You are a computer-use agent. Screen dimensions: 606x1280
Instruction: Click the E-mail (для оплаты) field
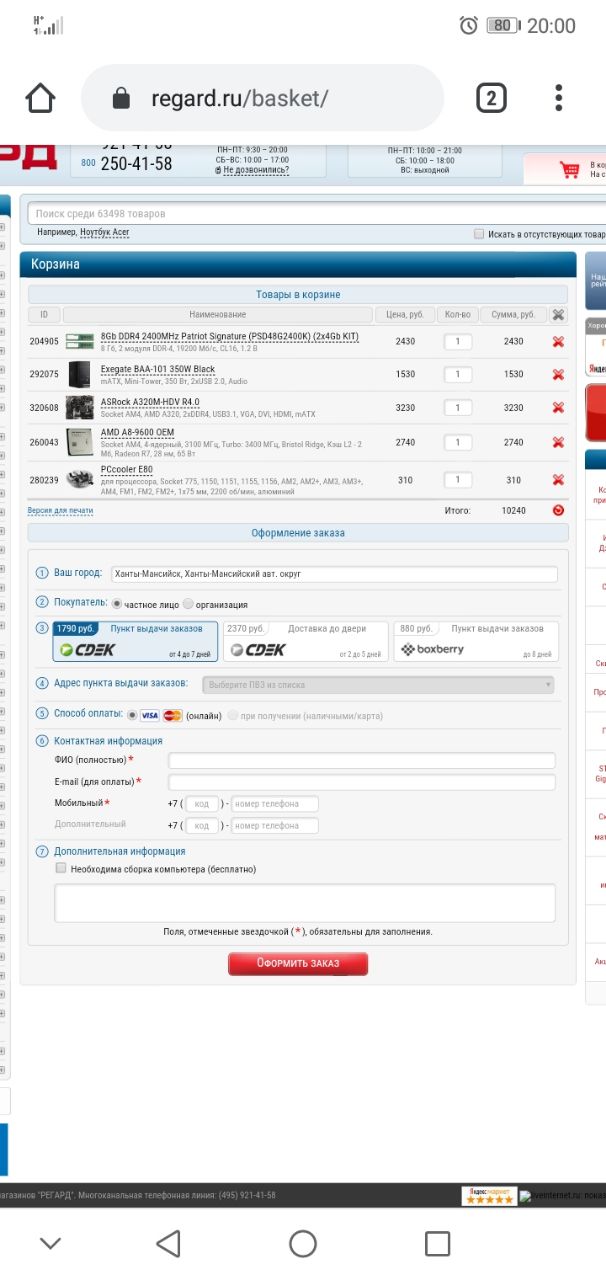pos(362,782)
